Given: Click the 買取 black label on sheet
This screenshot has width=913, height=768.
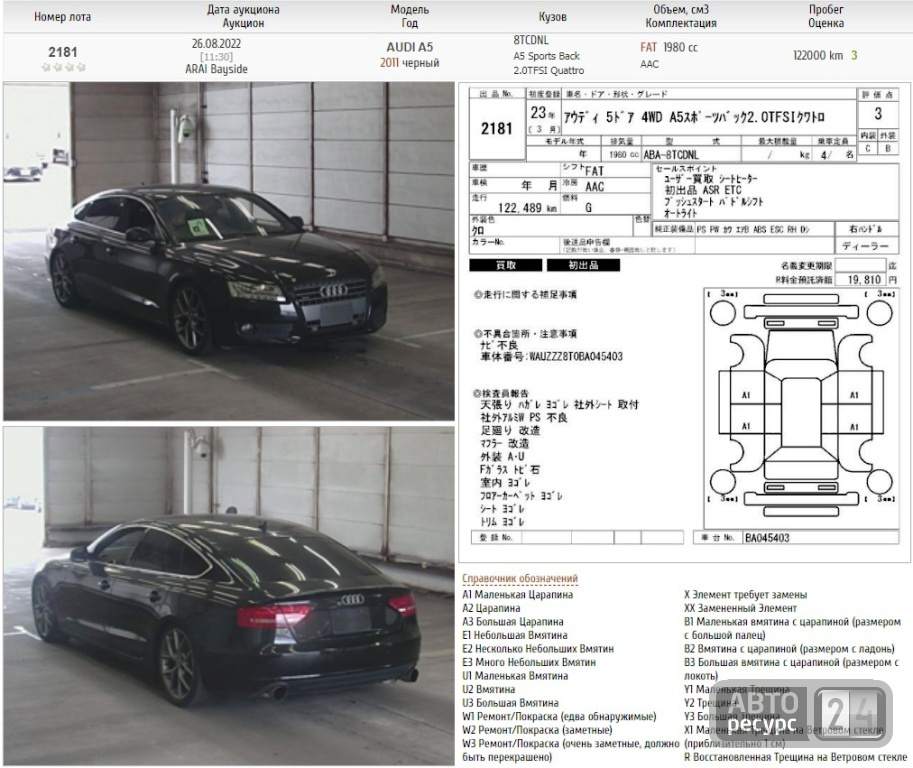Looking at the screenshot, I should [505, 265].
